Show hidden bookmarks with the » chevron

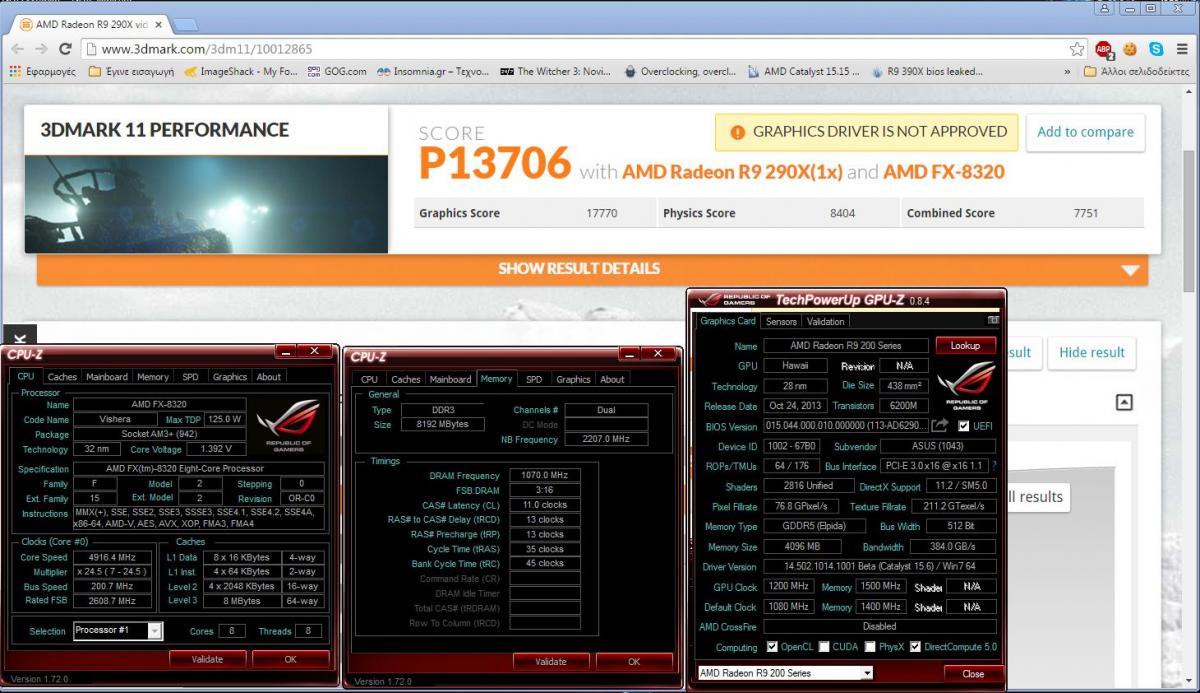[1069, 72]
